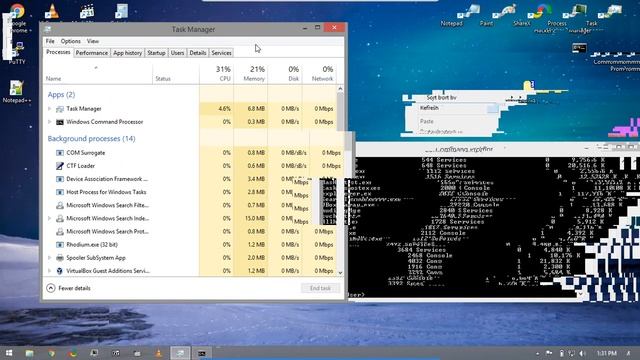Click the Spooler SubSystem printer icon
Viewport: 640px width, 360px height.
click(60, 258)
